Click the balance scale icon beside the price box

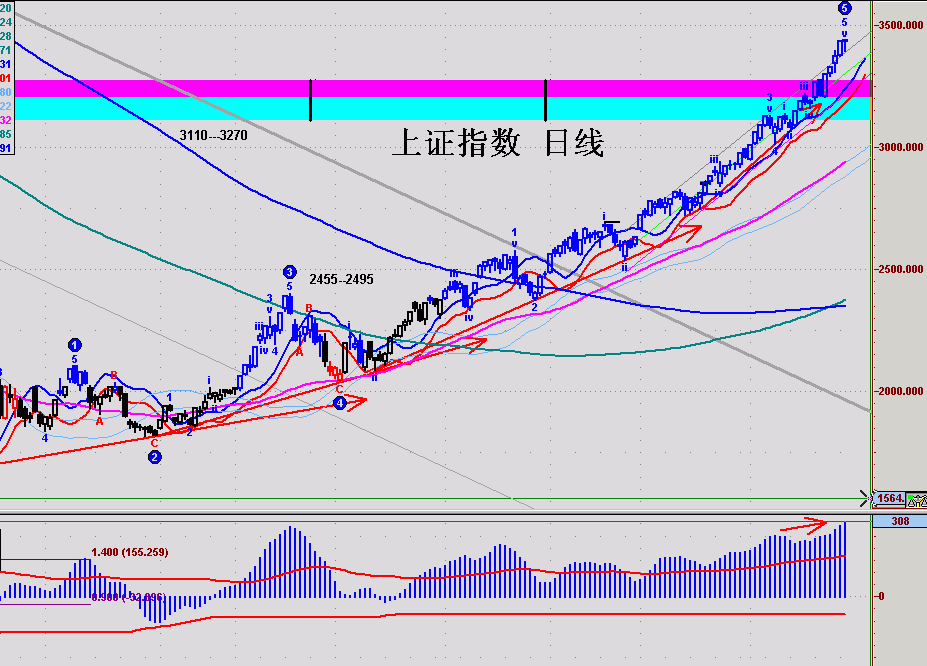(917, 499)
